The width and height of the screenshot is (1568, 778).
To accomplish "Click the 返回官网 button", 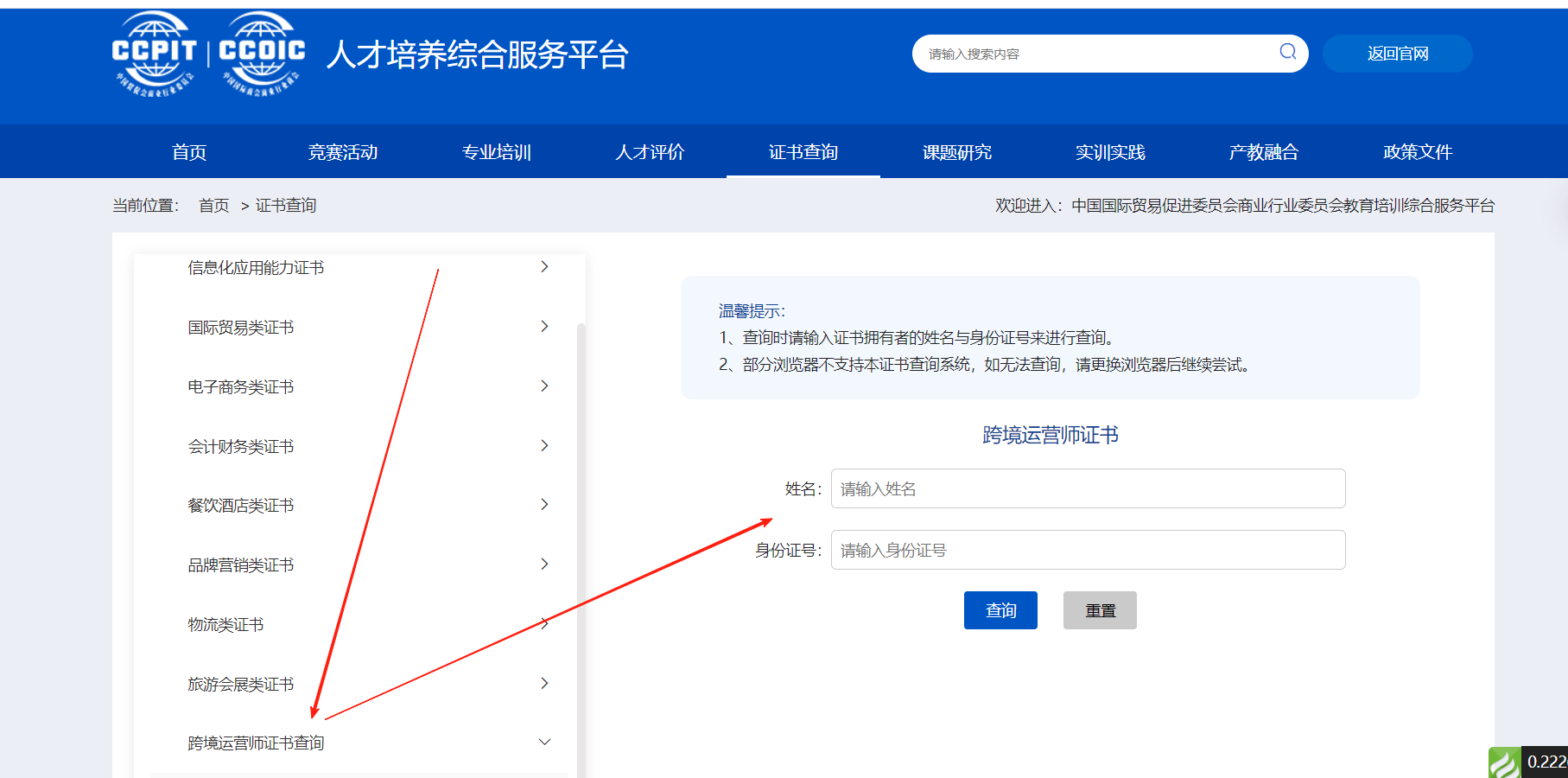I will (1397, 54).
